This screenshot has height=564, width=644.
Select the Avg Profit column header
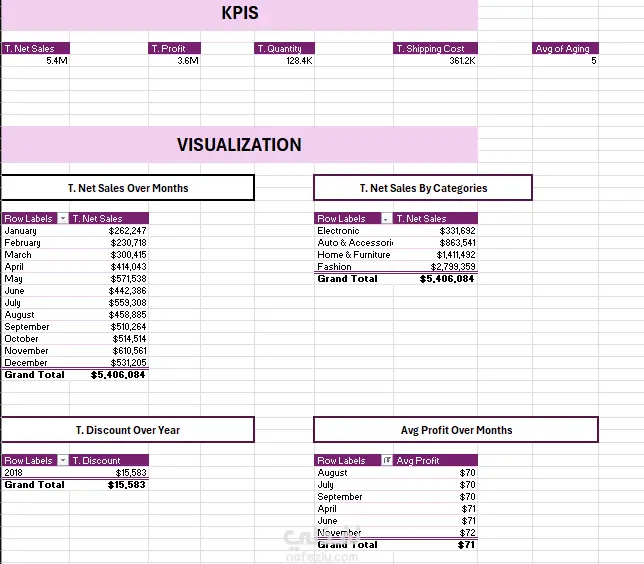coord(435,460)
